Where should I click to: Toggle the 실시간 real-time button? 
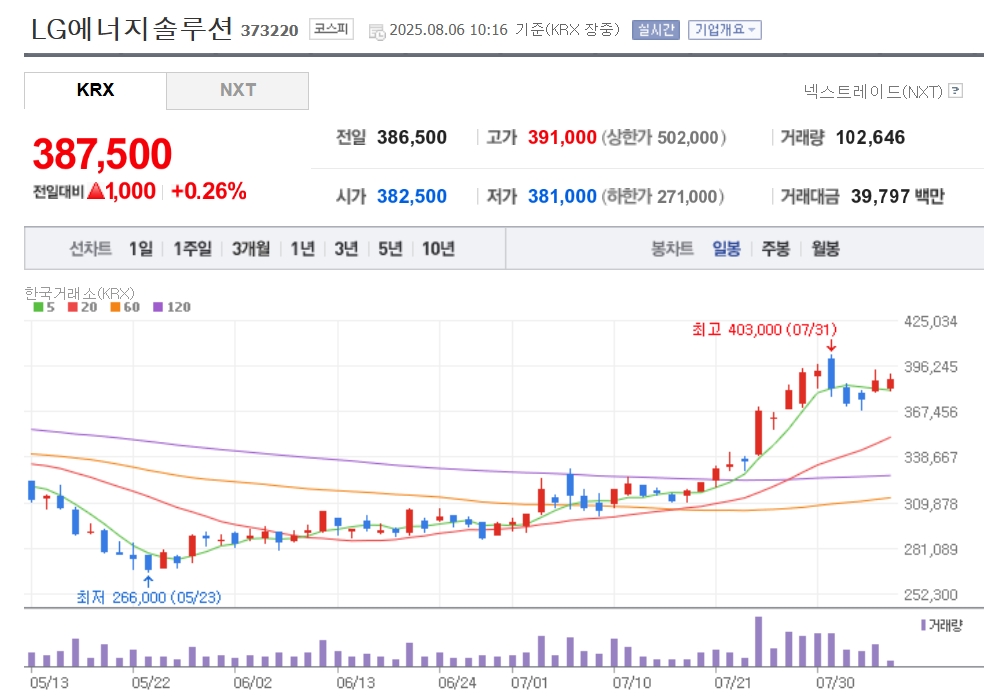pos(656,29)
